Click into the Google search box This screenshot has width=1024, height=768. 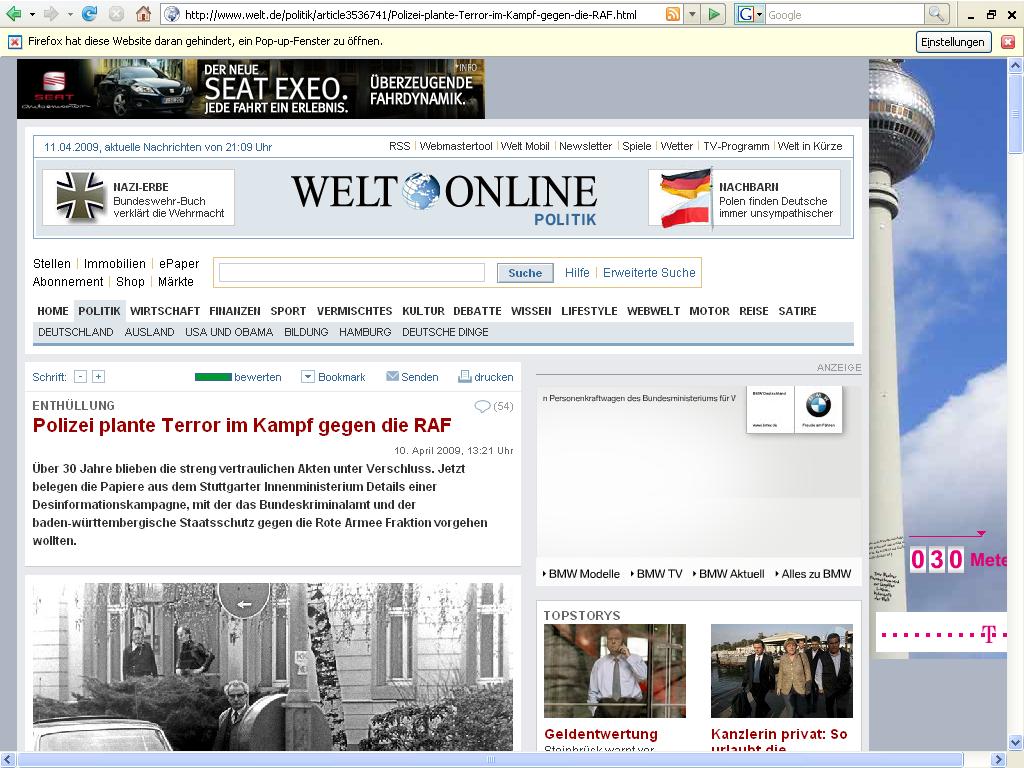[844, 14]
